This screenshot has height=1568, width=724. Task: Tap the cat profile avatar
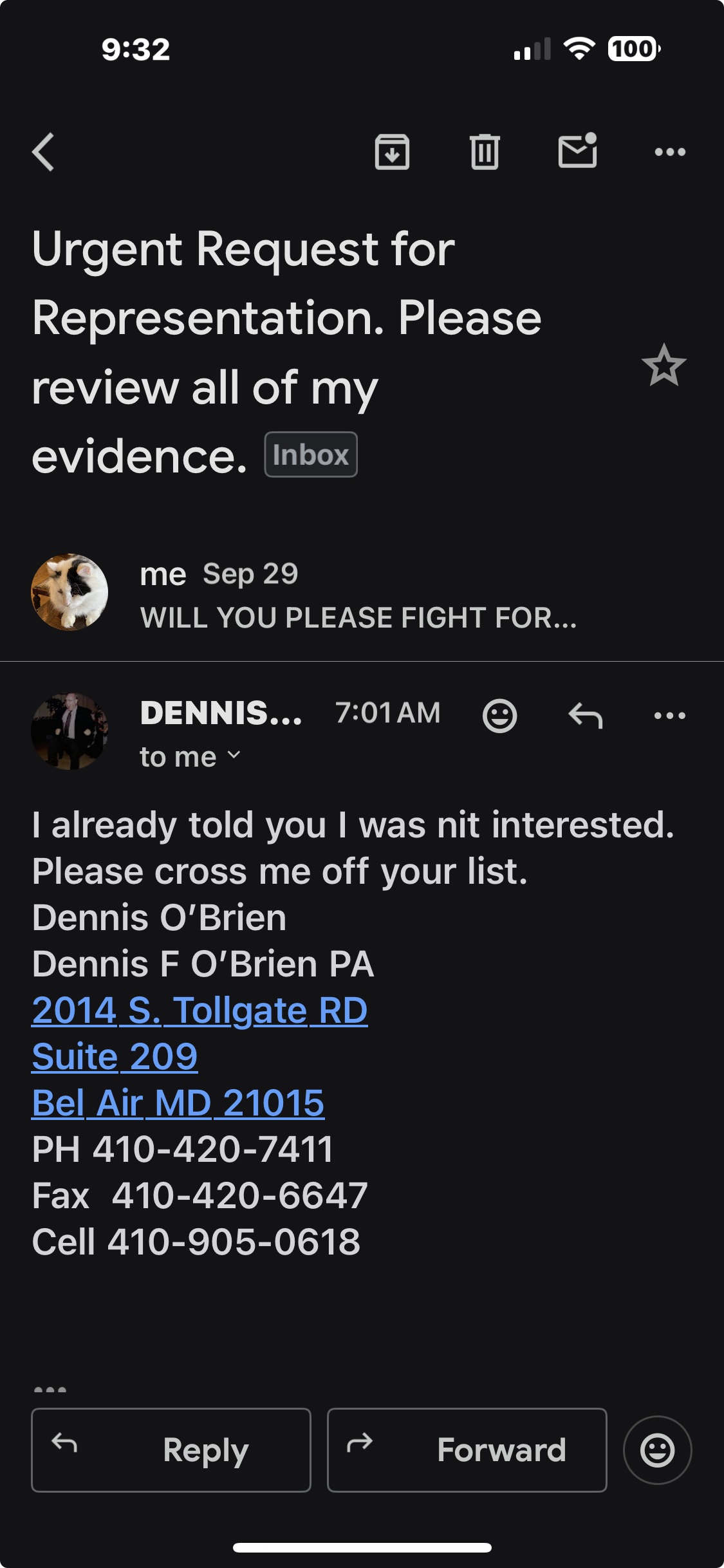click(x=70, y=592)
